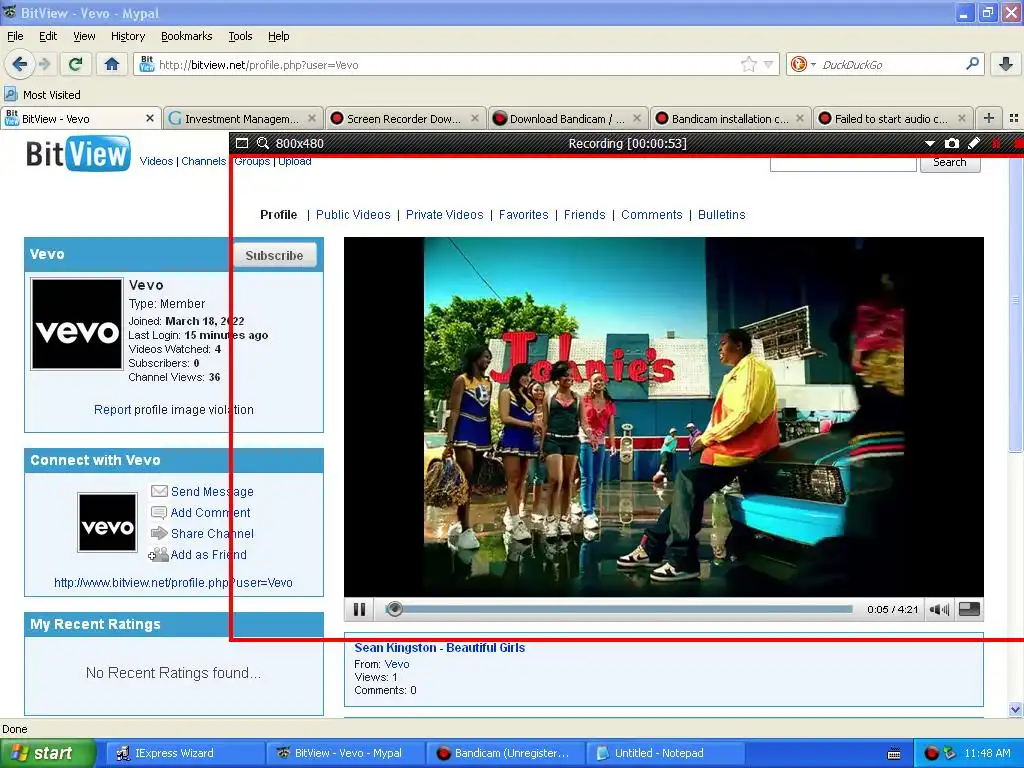Screen dimensions: 1024x768
Task: Click the Share Channel arrow icon
Action: point(159,534)
